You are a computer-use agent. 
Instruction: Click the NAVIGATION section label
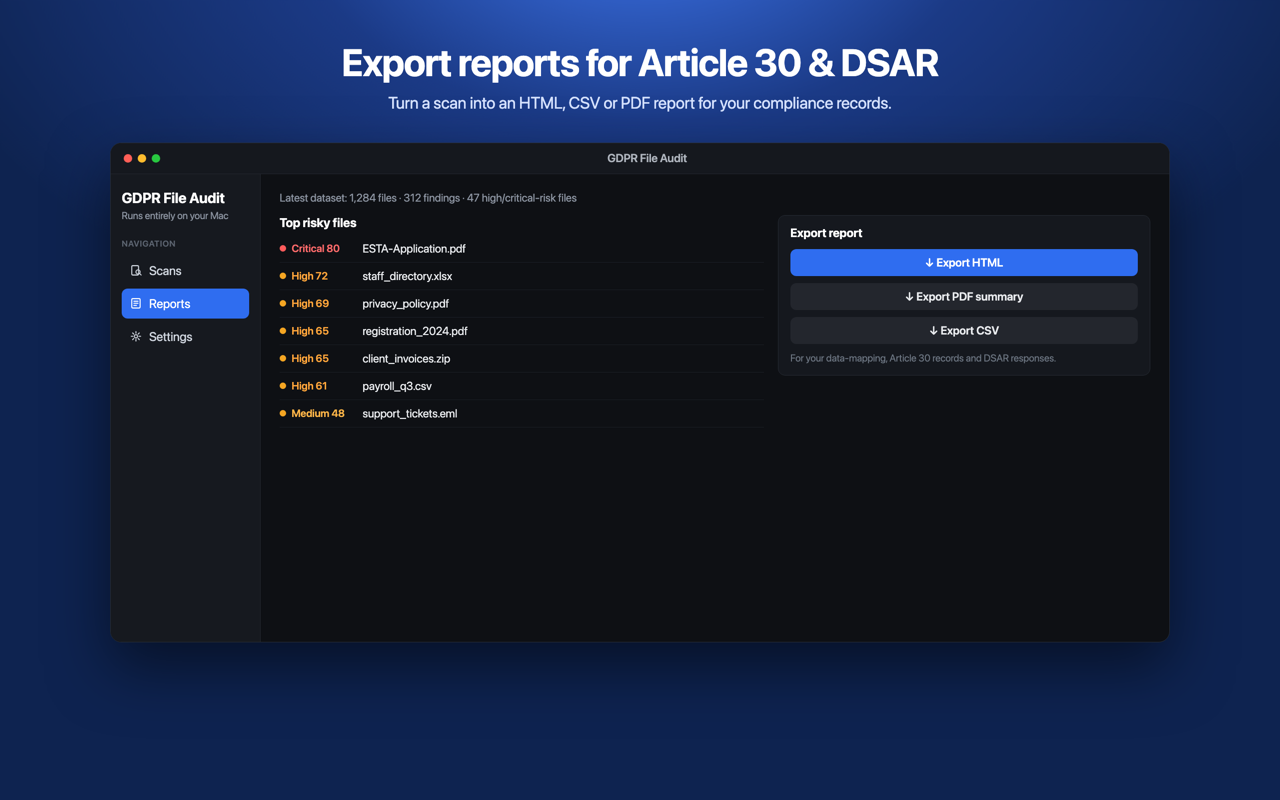pos(148,244)
